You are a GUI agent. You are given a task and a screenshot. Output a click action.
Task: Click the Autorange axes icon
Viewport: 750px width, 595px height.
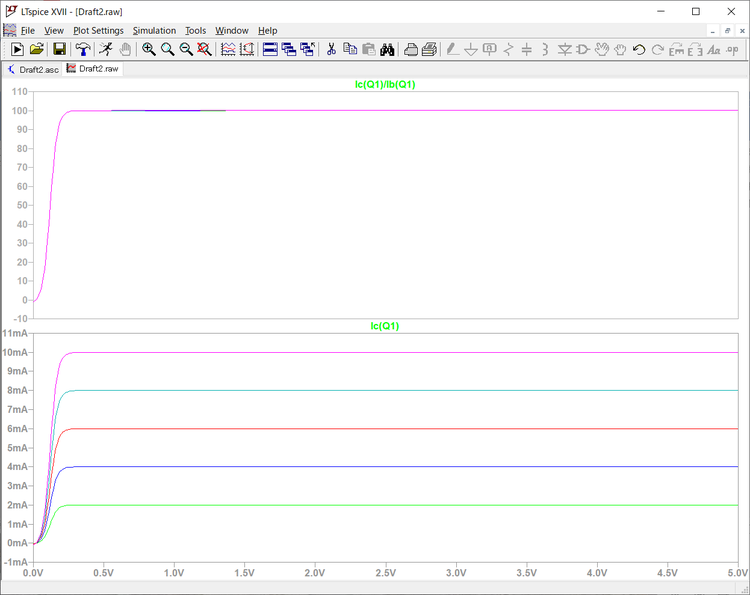(228, 49)
